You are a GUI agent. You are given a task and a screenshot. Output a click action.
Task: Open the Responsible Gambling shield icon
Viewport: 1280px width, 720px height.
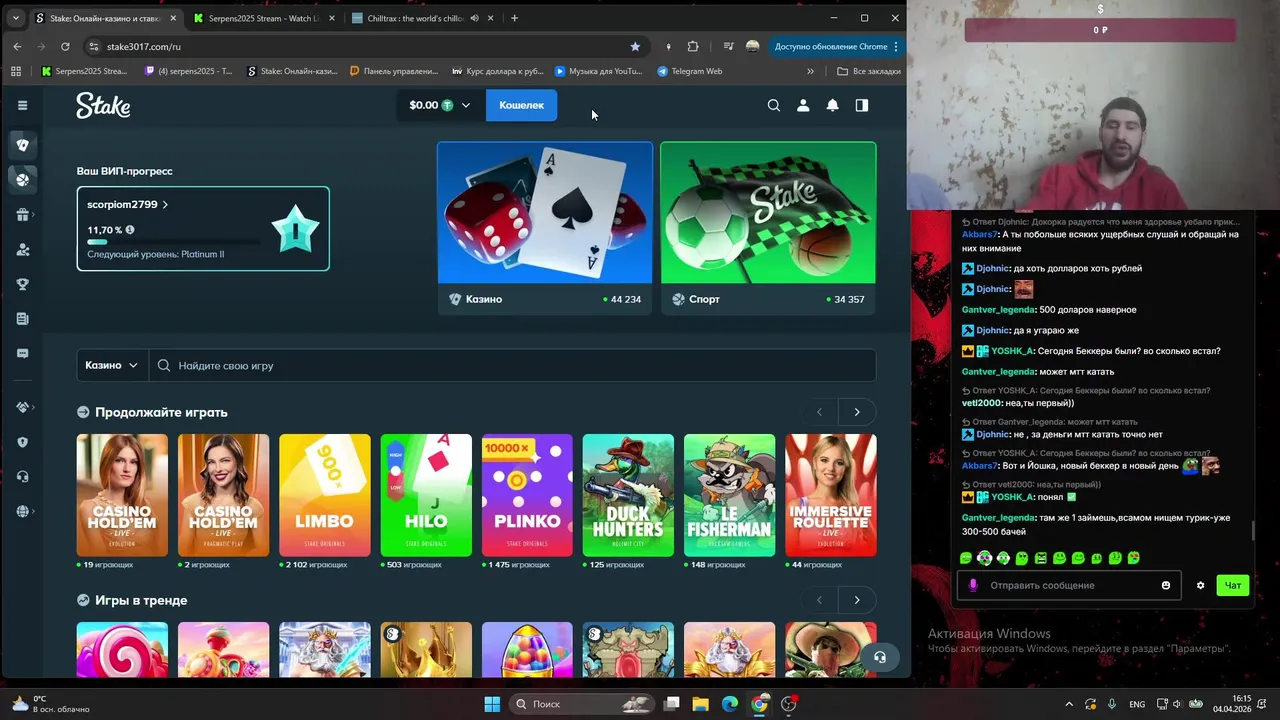[x=22, y=442]
